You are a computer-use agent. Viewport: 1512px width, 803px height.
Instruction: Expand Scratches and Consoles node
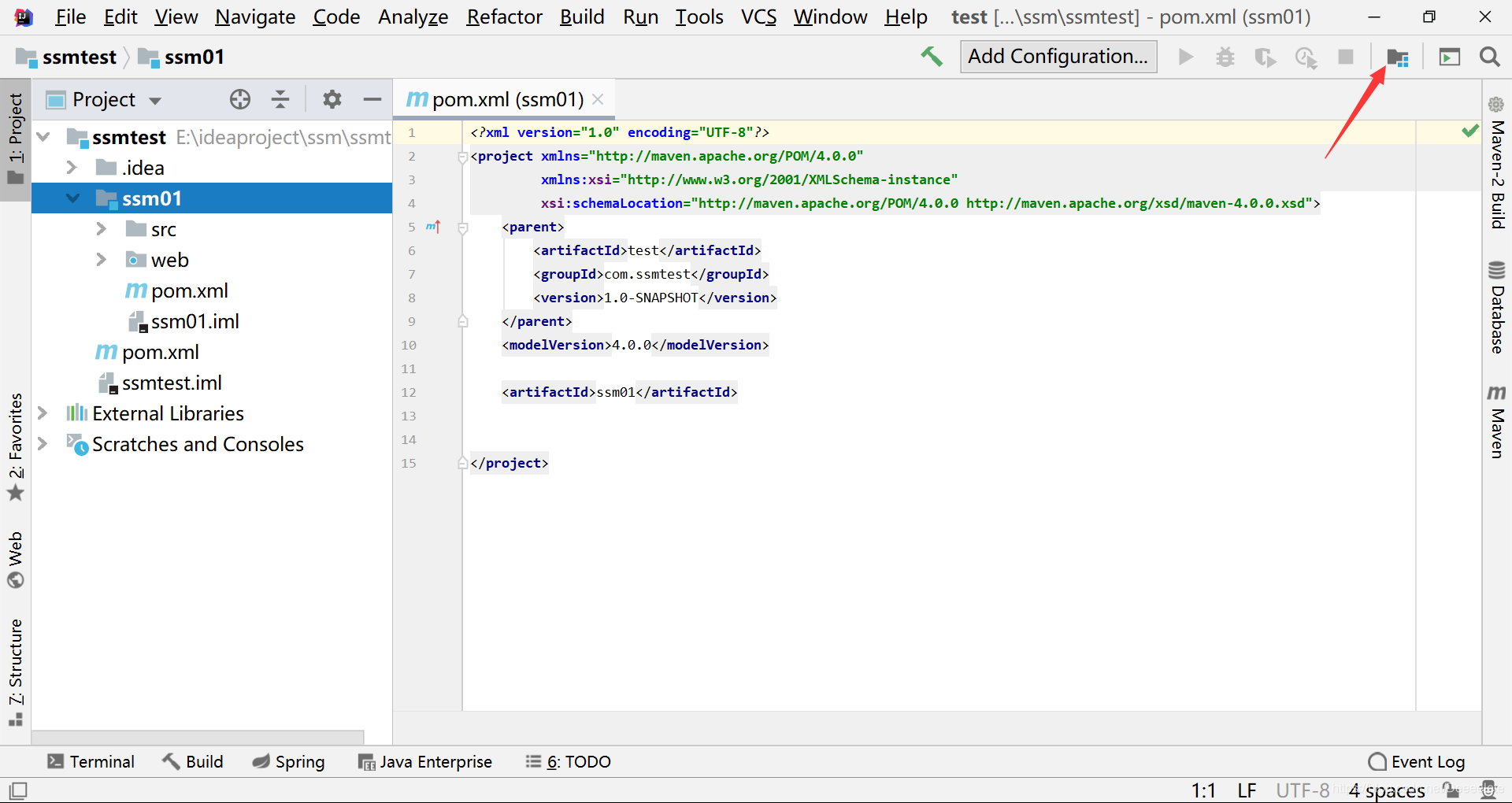(x=43, y=444)
